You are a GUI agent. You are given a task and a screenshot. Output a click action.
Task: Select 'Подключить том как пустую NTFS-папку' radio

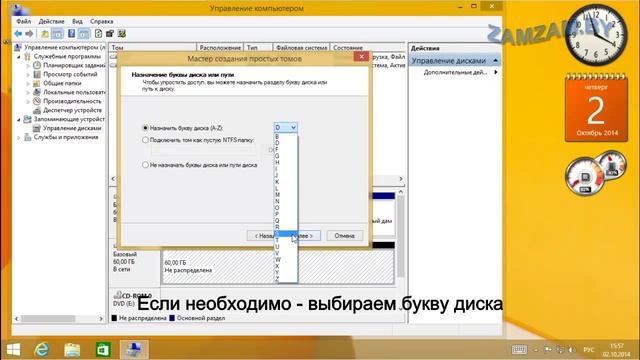[145, 140]
